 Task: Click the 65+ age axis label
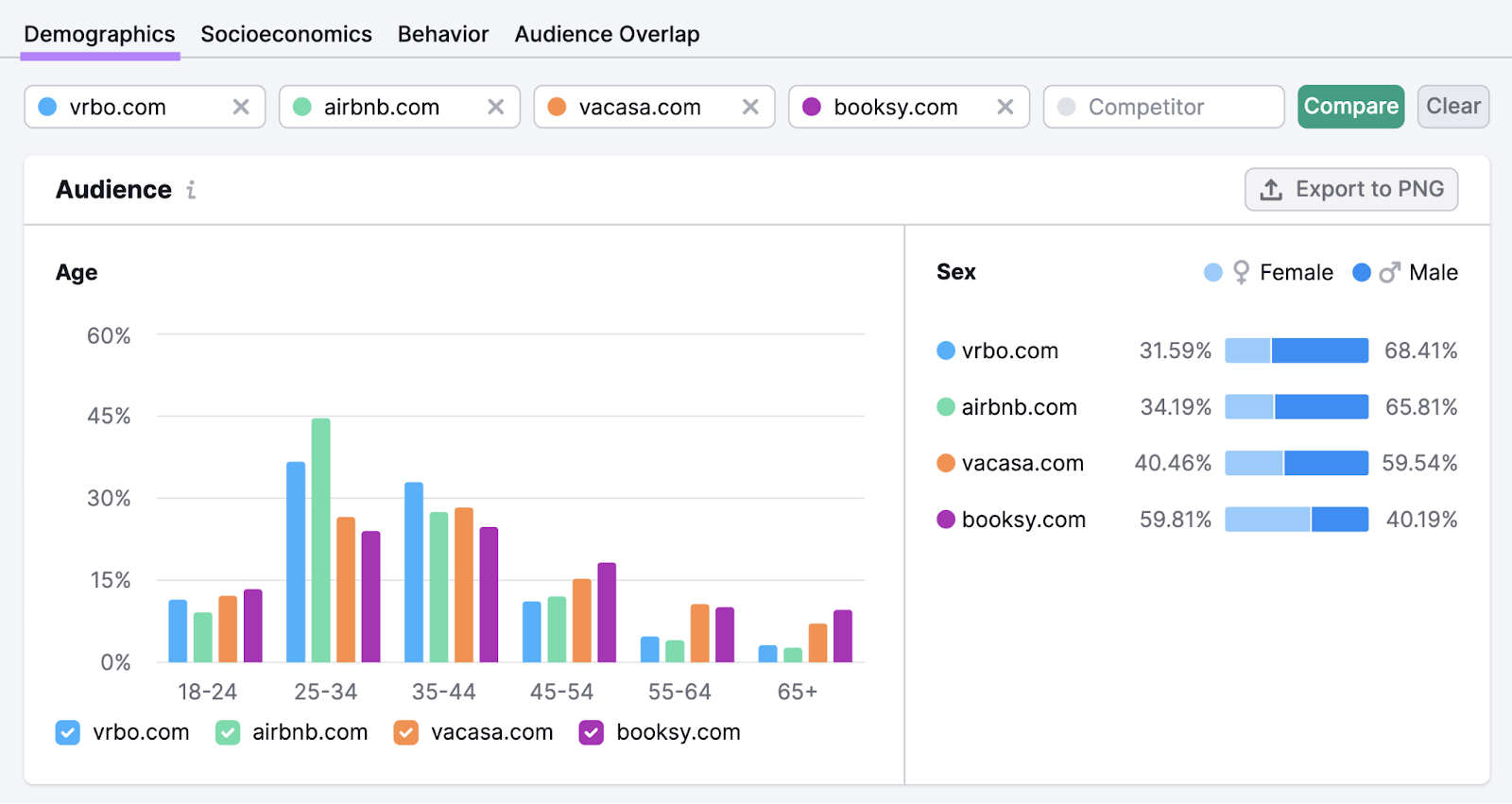pos(798,692)
